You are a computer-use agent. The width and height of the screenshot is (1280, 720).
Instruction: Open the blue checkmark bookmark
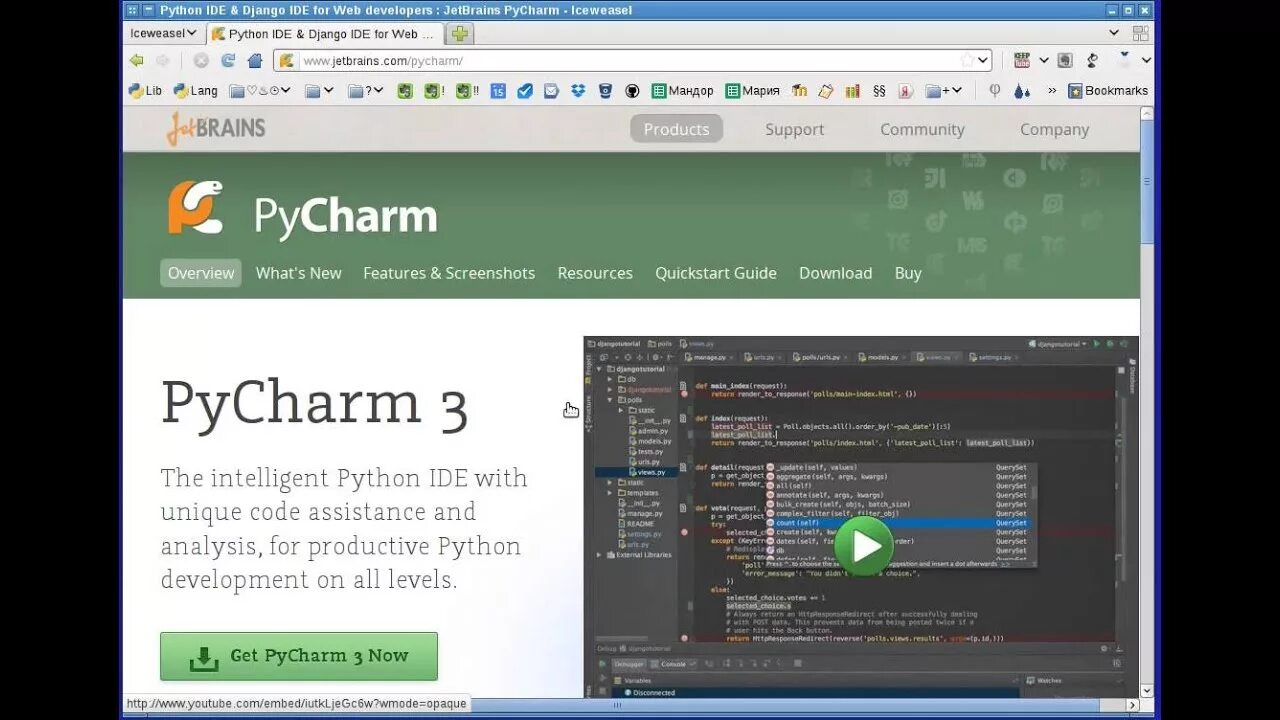click(525, 90)
